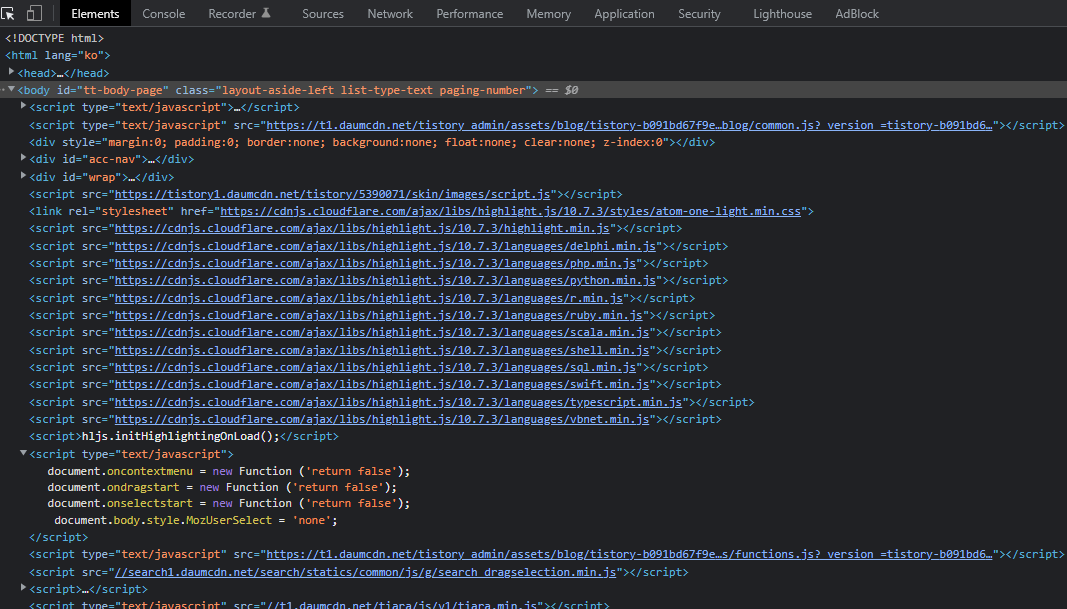Expand the collapsed script node near the bottom

(x=23, y=587)
